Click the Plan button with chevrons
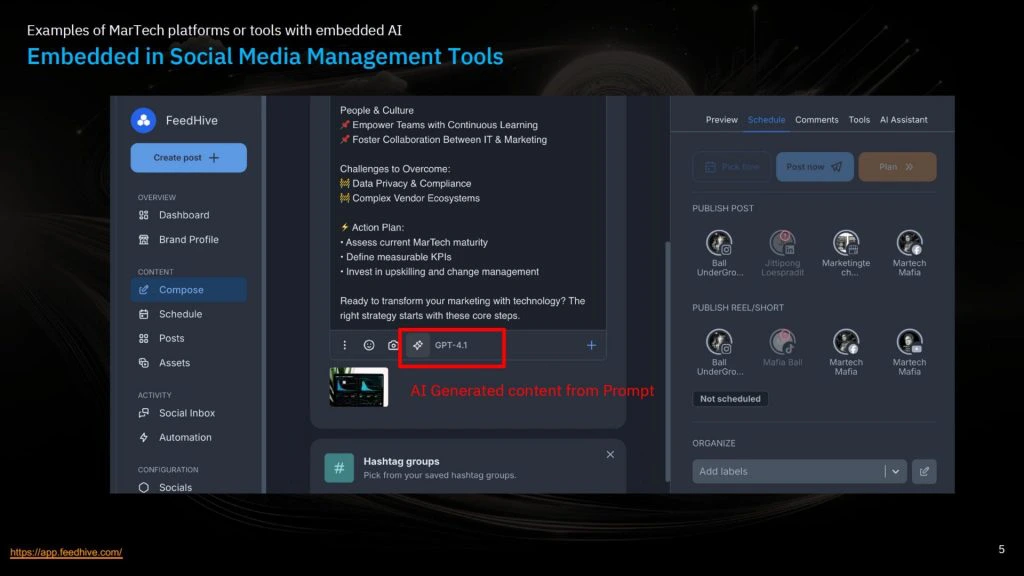This screenshot has height=576, width=1024. (897, 167)
